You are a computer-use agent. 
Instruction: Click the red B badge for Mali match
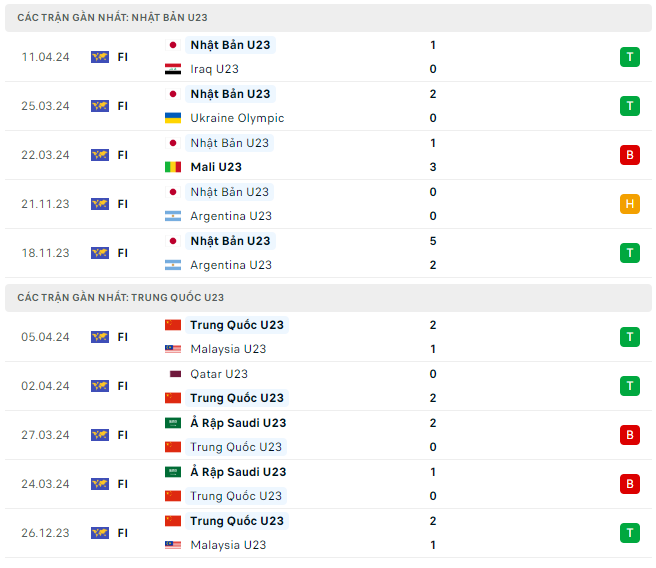tap(629, 155)
